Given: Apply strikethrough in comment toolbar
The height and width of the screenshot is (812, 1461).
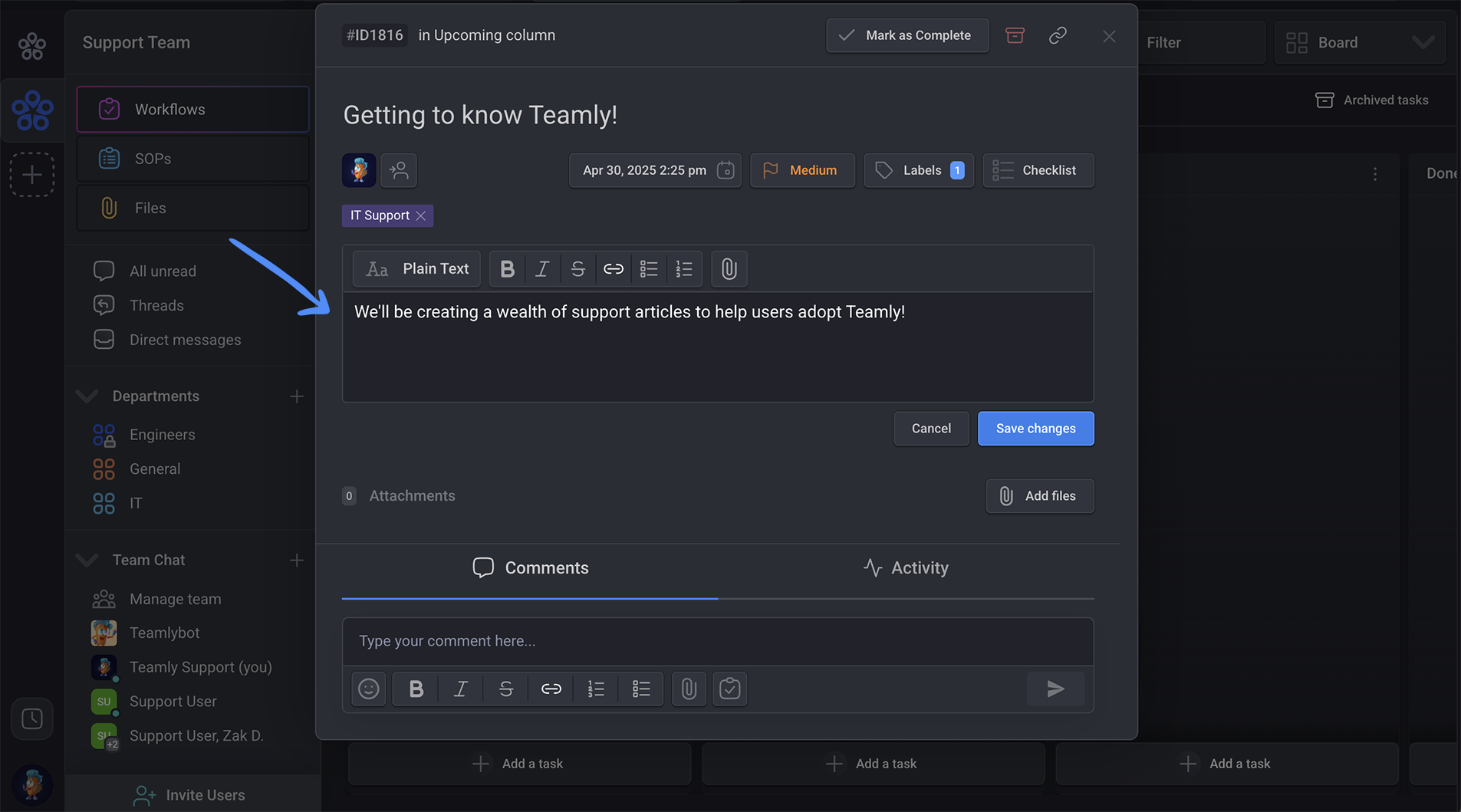Looking at the screenshot, I should [x=505, y=689].
